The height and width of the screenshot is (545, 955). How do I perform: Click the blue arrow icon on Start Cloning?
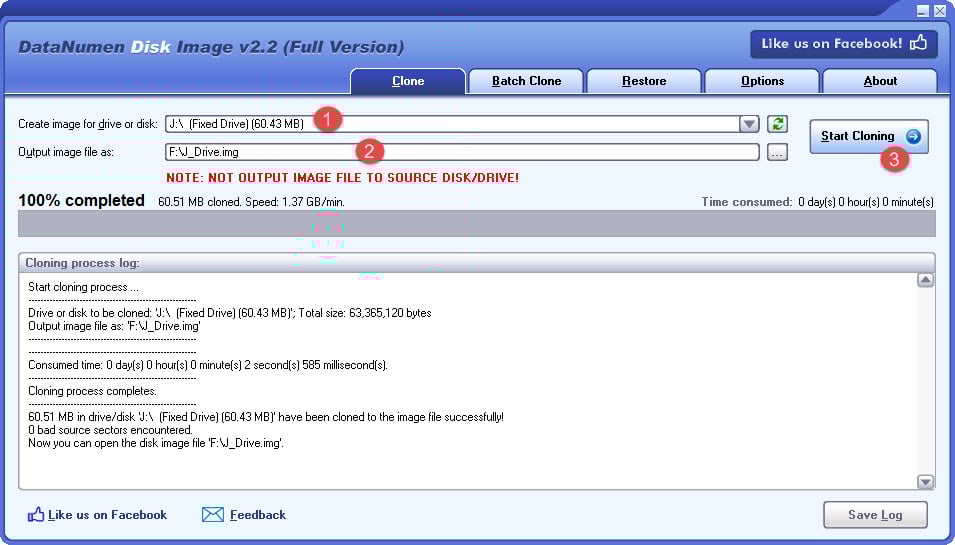click(913, 136)
